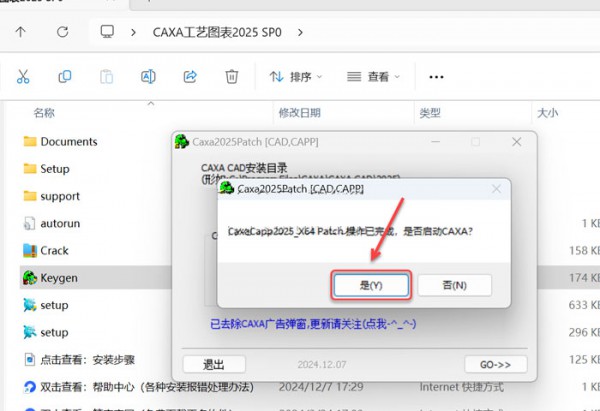Click the 是否启动CAXA? message text

click(x=438, y=232)
